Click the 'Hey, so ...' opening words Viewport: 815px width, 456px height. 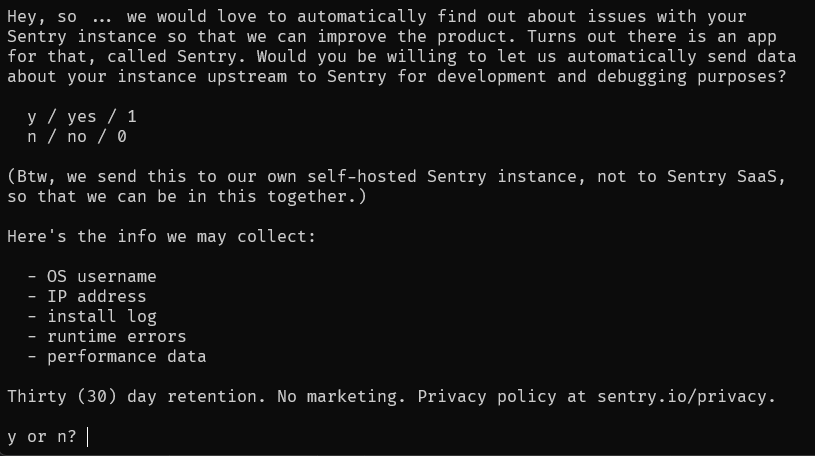[x=59, y=17]
